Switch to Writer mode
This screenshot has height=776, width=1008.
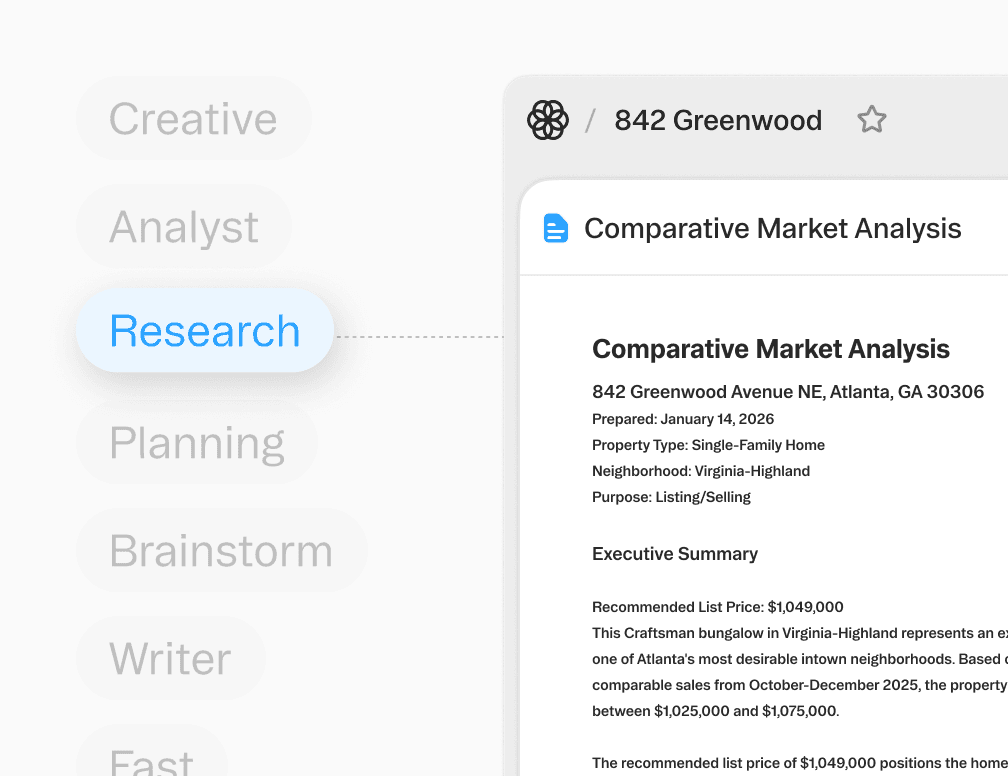(170, 658)
